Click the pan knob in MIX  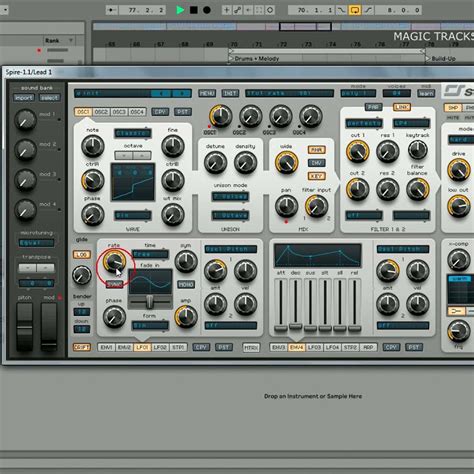(x=286, y=206)
